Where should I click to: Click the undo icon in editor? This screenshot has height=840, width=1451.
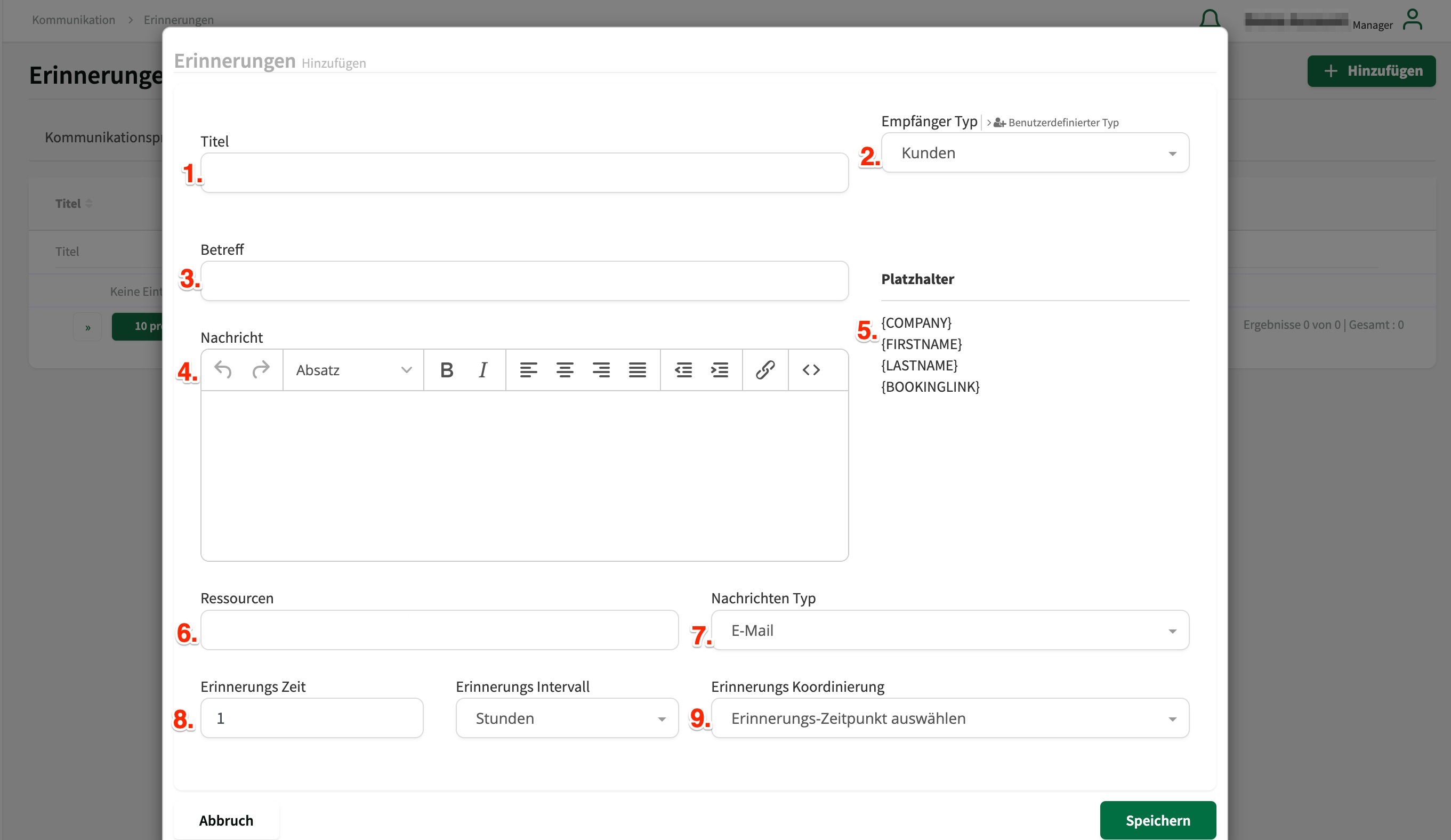click(x=223, y=369)
